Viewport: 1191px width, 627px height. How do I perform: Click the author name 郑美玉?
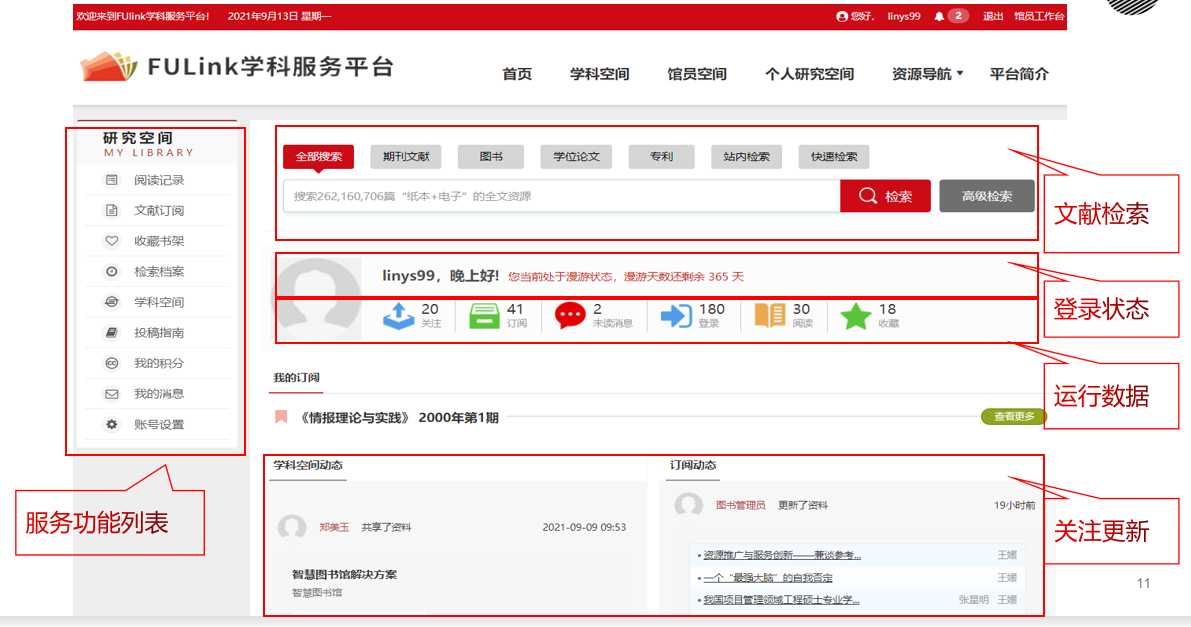coord(334,527)
